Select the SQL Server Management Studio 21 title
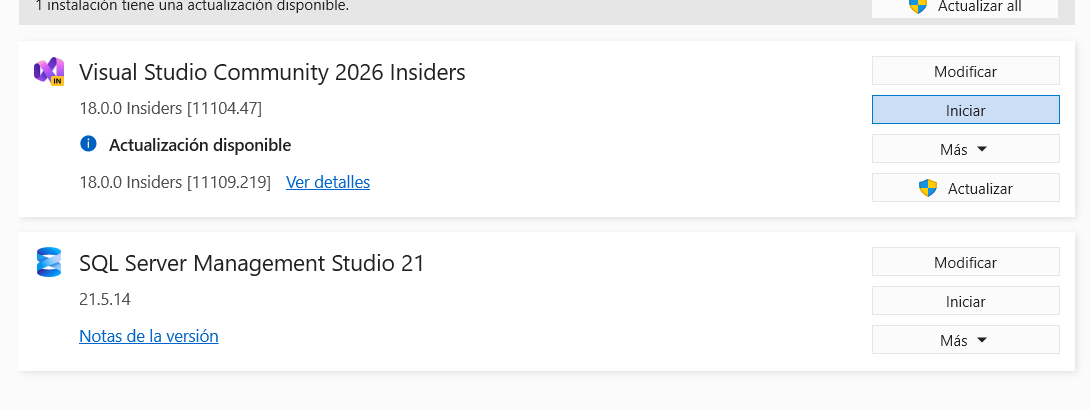The height and width of the screenshot is (409, 1091). 252,263
